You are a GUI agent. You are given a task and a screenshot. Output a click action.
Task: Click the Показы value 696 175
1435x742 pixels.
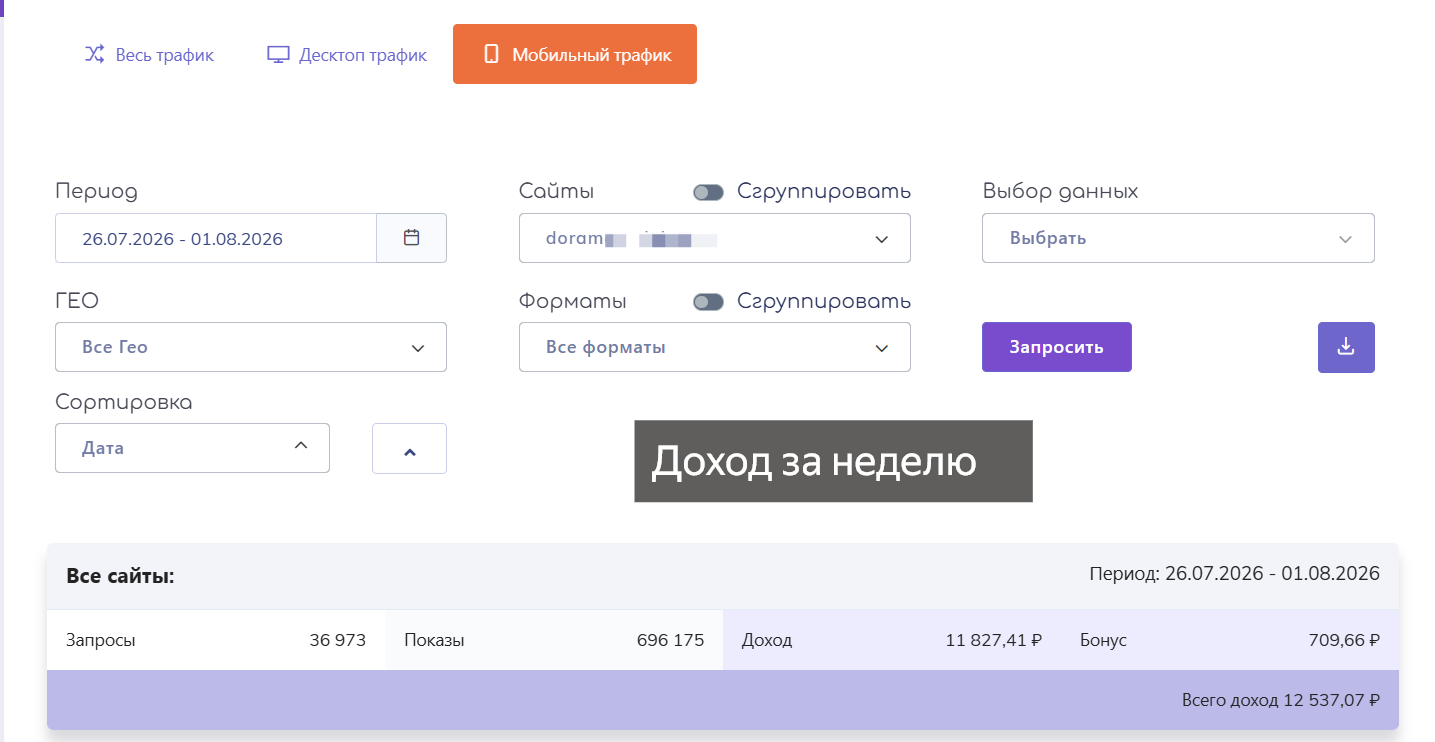[670, 640]
